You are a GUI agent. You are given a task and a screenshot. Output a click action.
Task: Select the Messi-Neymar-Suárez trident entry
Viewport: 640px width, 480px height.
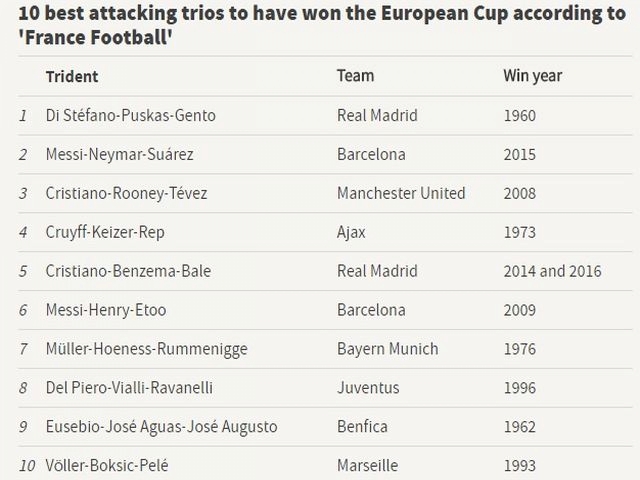120,155
